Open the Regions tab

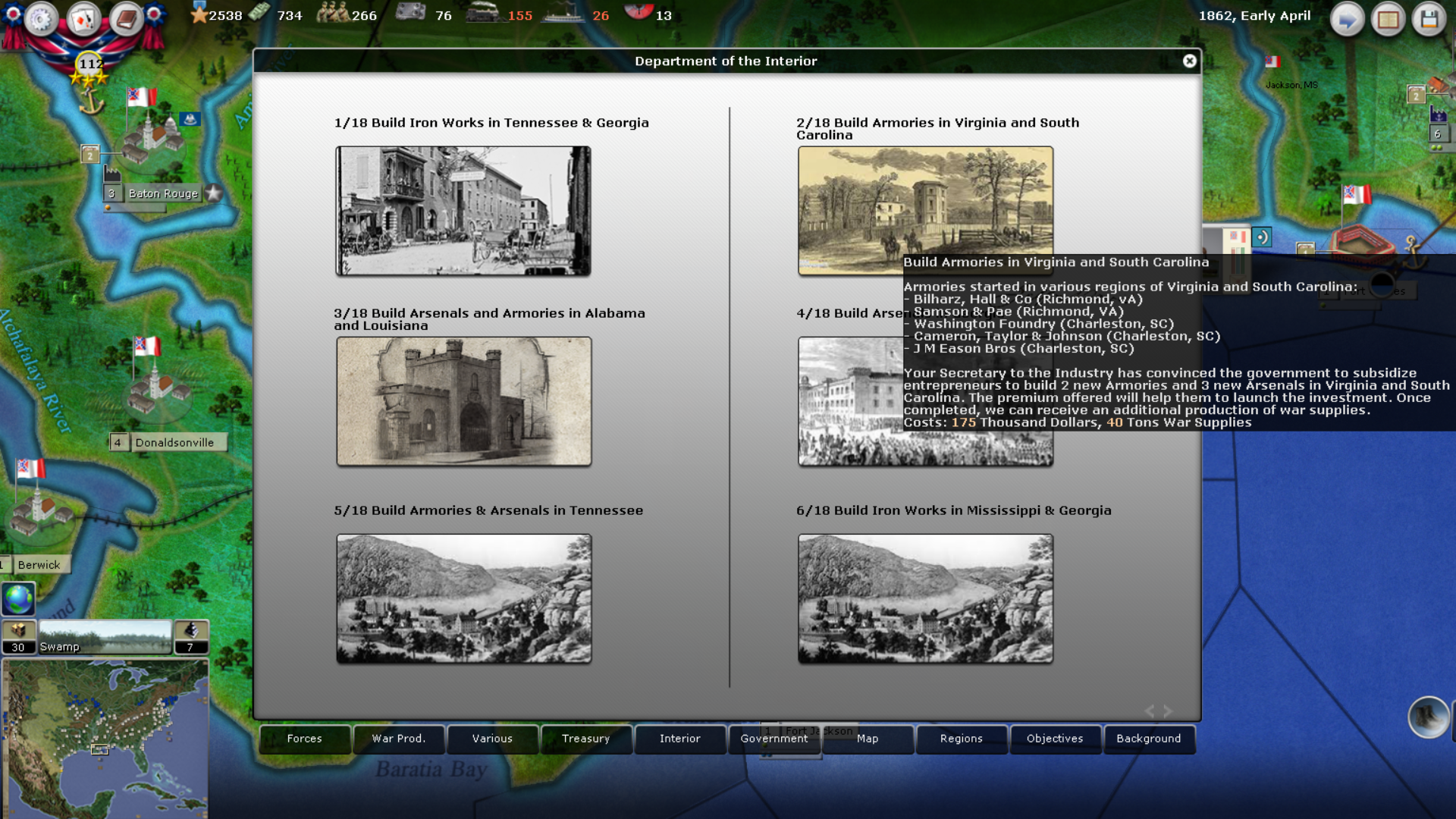point(961,739)
